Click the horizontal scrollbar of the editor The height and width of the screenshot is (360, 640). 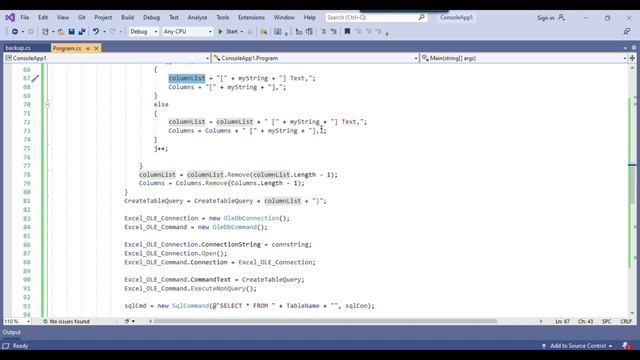[x=325, y=321]
